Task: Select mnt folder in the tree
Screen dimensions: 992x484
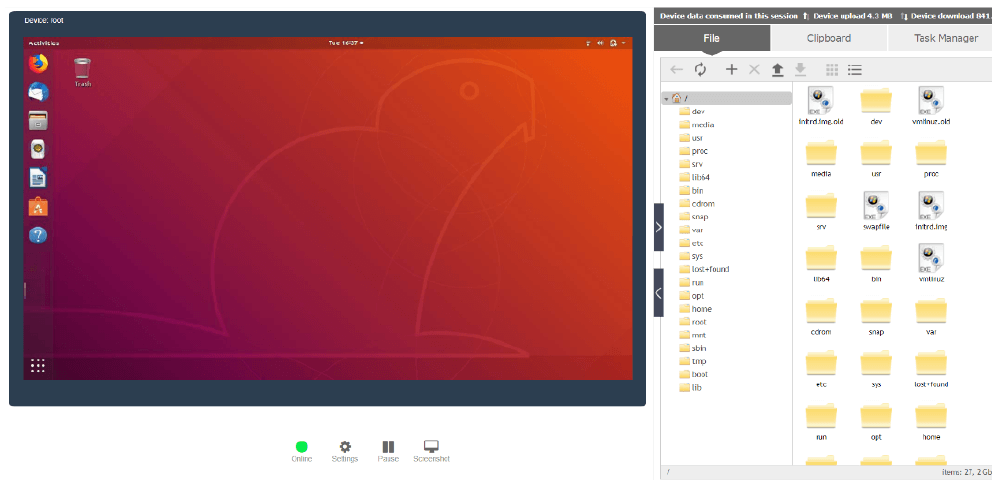Action: click(692, 335)
